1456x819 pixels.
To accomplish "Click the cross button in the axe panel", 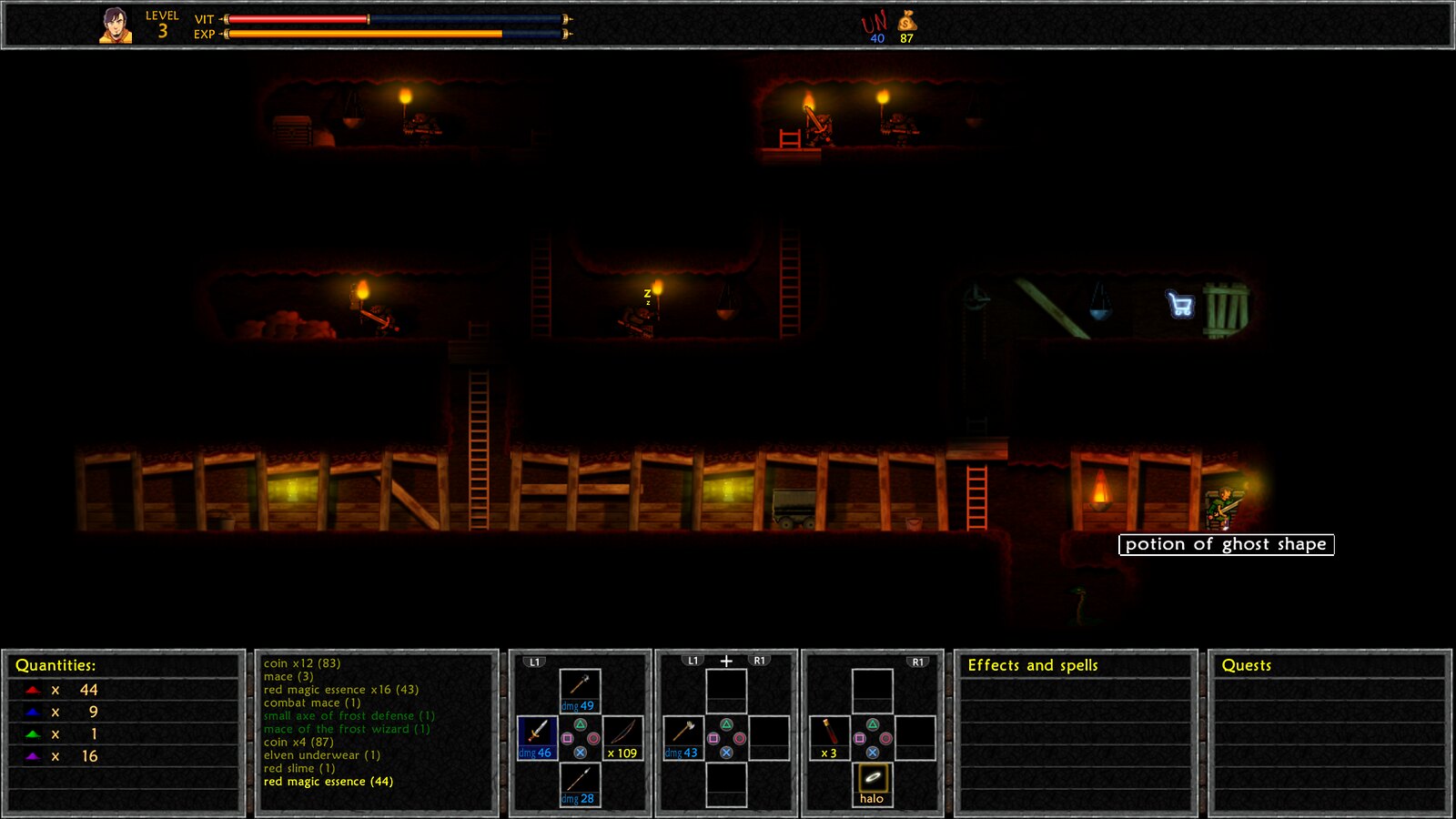I will coord(726,752).
